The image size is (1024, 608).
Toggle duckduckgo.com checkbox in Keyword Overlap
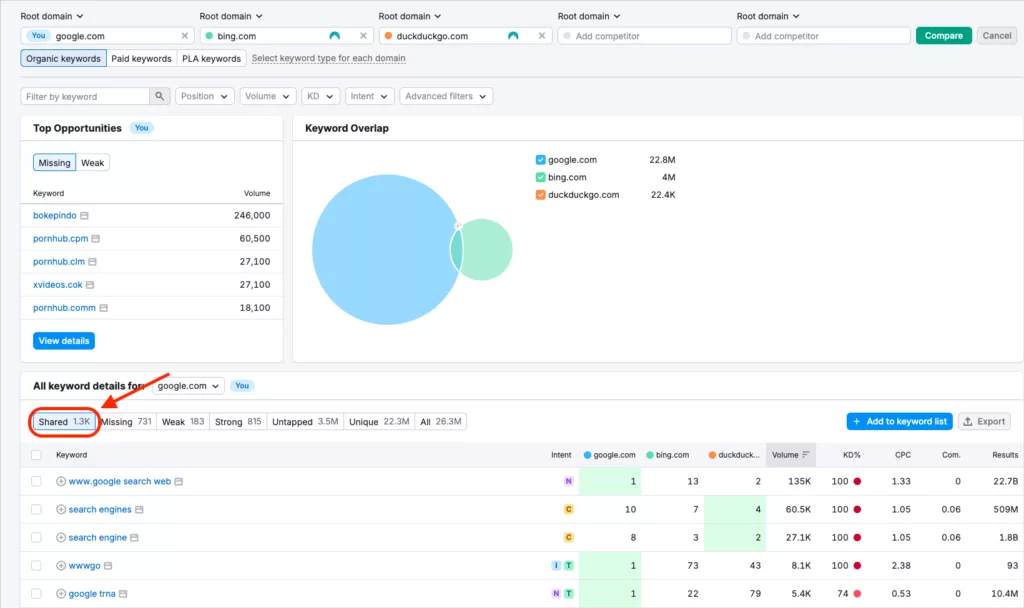pos(541,195)
